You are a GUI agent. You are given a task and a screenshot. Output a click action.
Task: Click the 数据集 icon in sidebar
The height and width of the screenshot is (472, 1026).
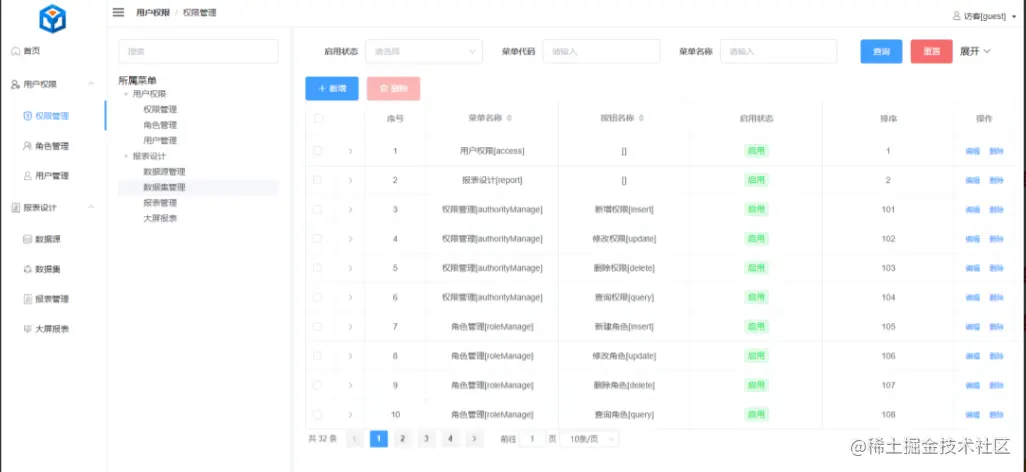coord(27,269)
